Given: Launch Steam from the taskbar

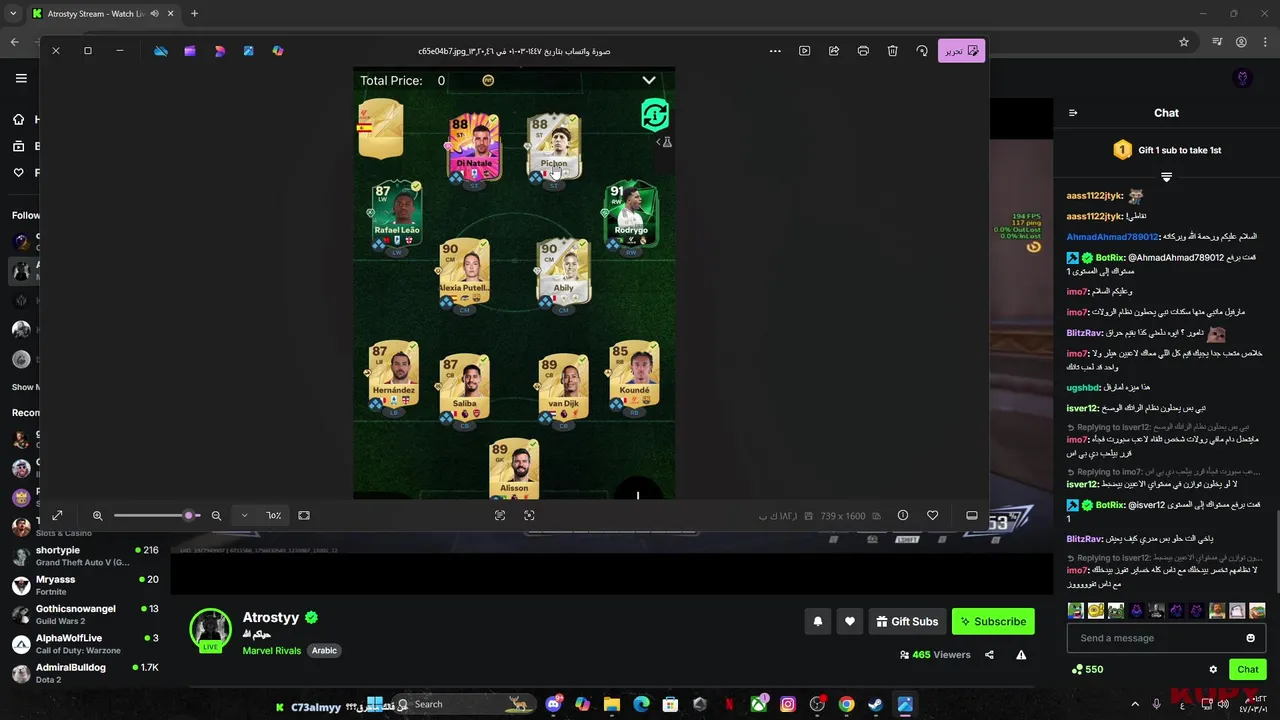Looking at the screenshot, I should [x=876, y=704].
